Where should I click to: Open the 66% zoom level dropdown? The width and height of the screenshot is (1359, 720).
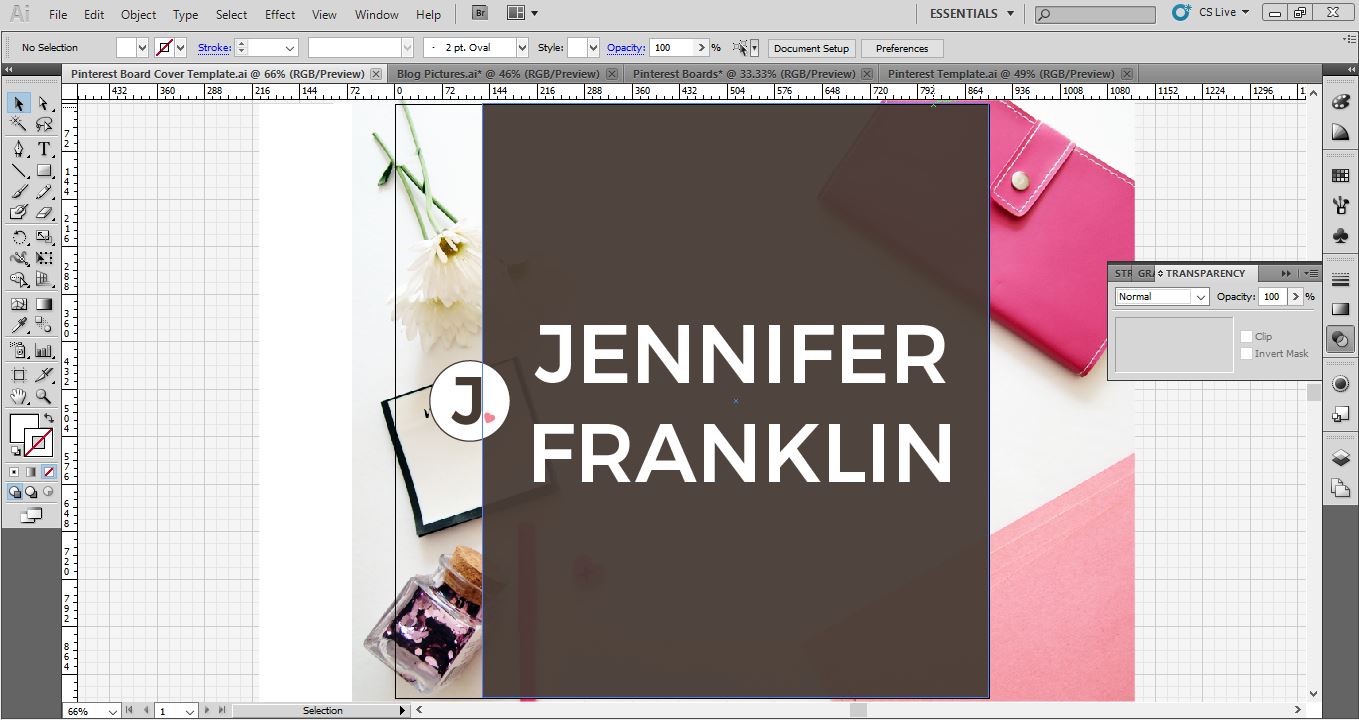pyautogui.click(x=111, y=711)
